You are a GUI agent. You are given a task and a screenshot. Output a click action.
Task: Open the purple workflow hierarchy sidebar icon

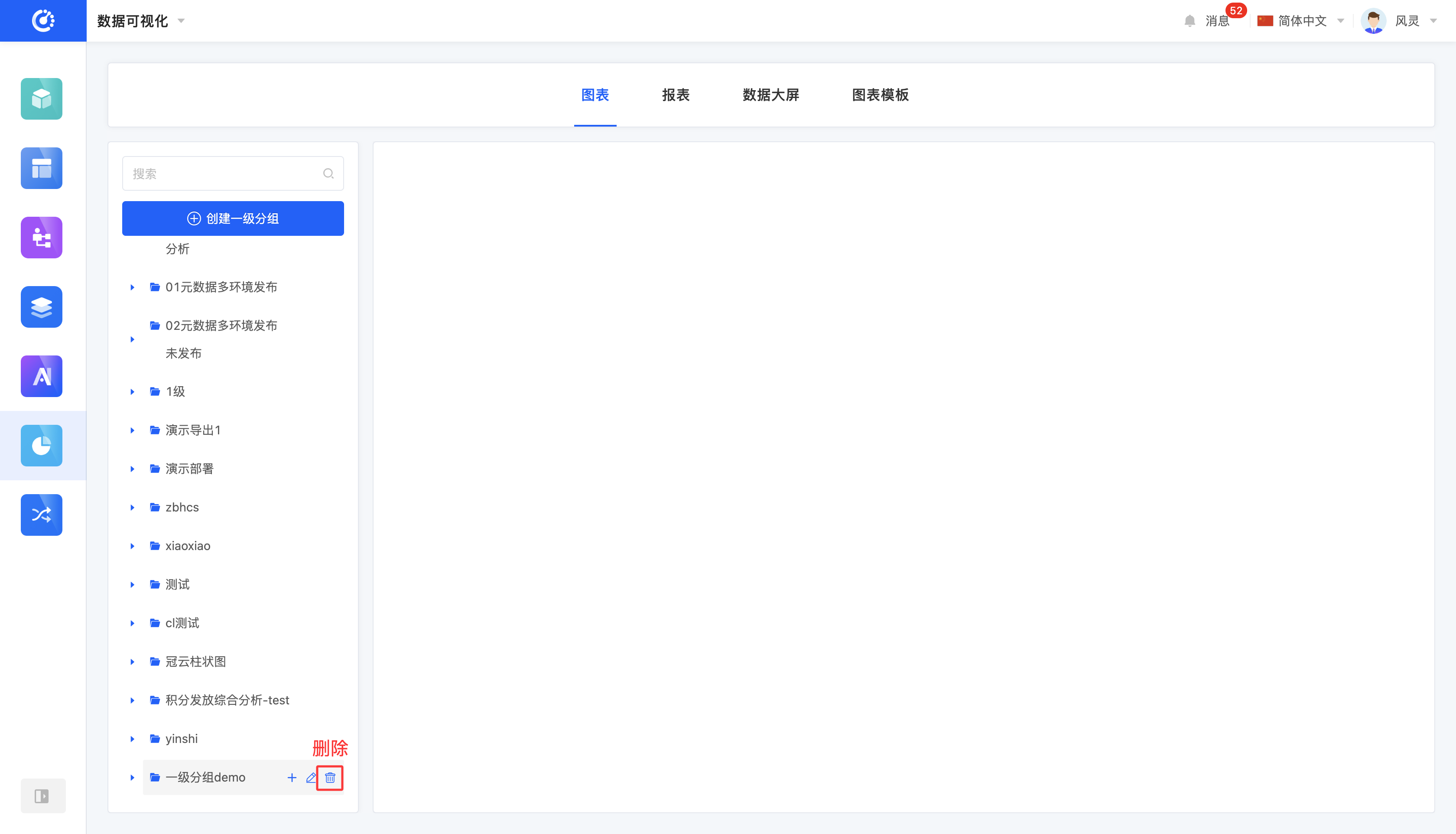[42, 237]
